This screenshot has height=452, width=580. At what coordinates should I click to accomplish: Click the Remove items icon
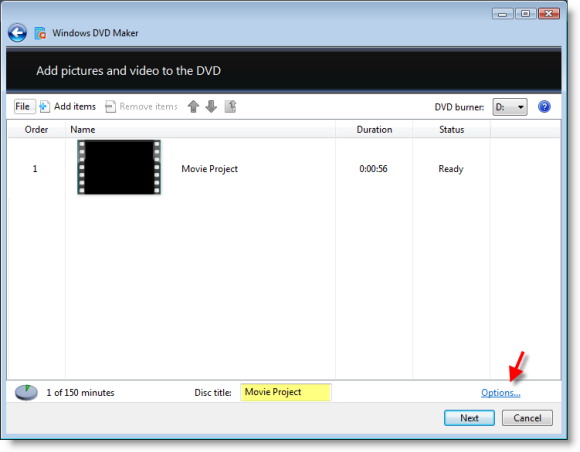(x=110, y=107)
